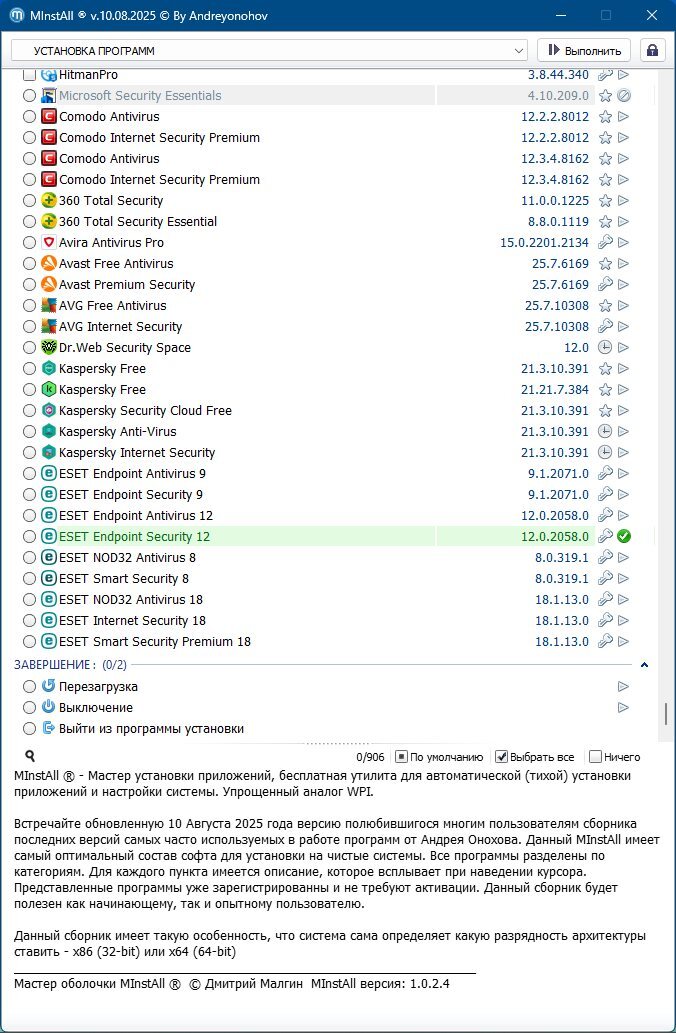Screen dimensions: 676x1033
Task: Select the Выключение radio button
Action: pyautogui.click(x=29, y=708)
